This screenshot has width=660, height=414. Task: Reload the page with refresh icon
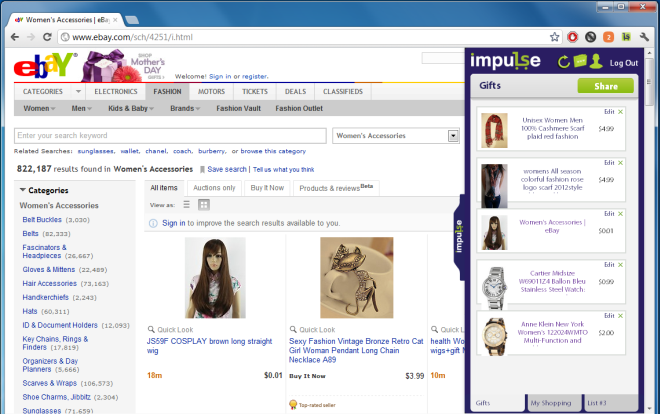tap(47, 37)
